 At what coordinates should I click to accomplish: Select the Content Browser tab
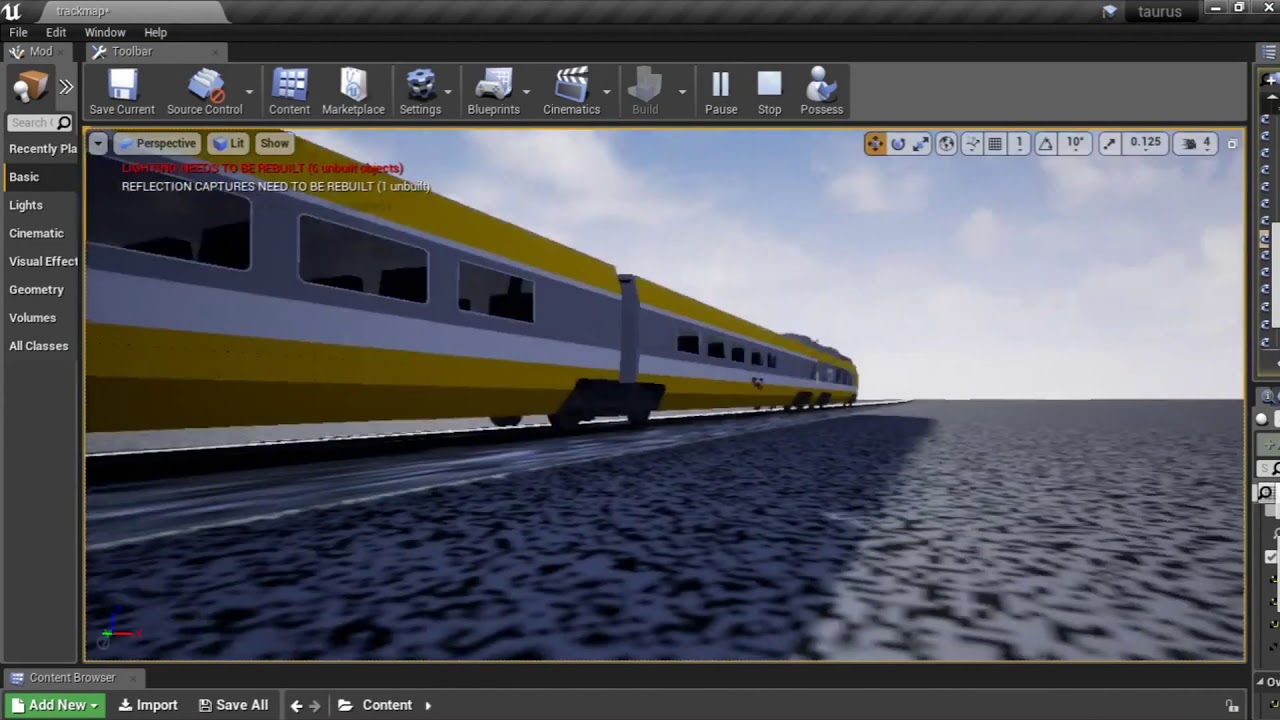[x=72, y=677]
